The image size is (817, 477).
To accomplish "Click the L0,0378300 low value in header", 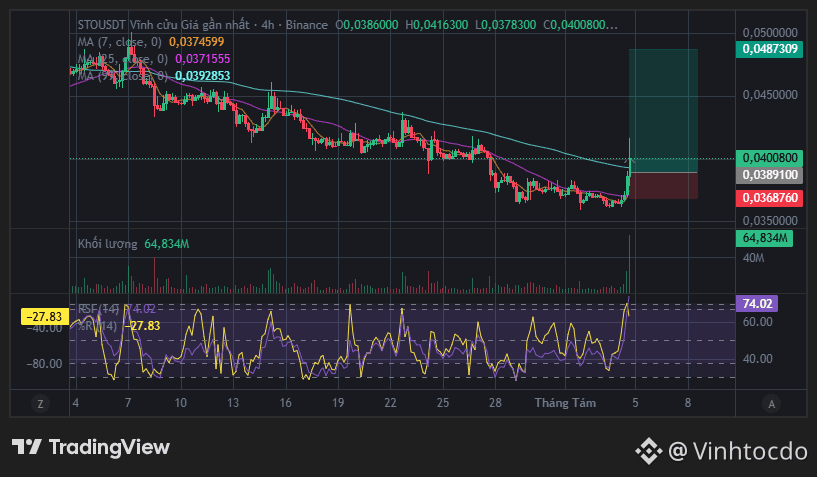I will tap(505, 25).
